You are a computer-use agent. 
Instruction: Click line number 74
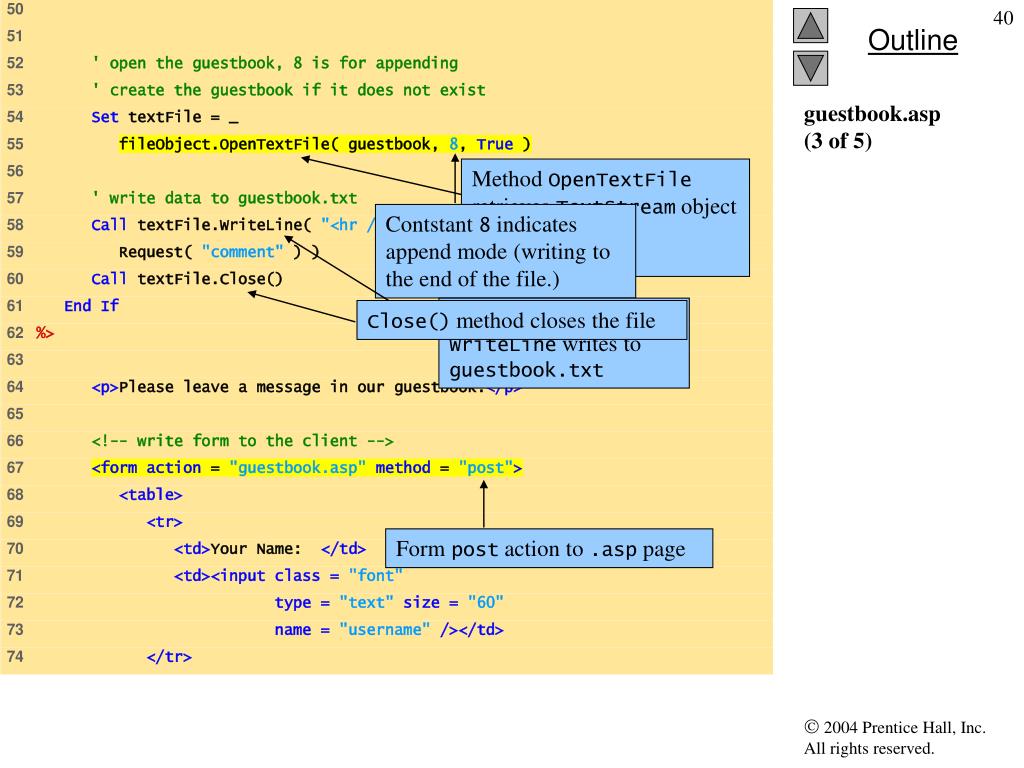15,656
